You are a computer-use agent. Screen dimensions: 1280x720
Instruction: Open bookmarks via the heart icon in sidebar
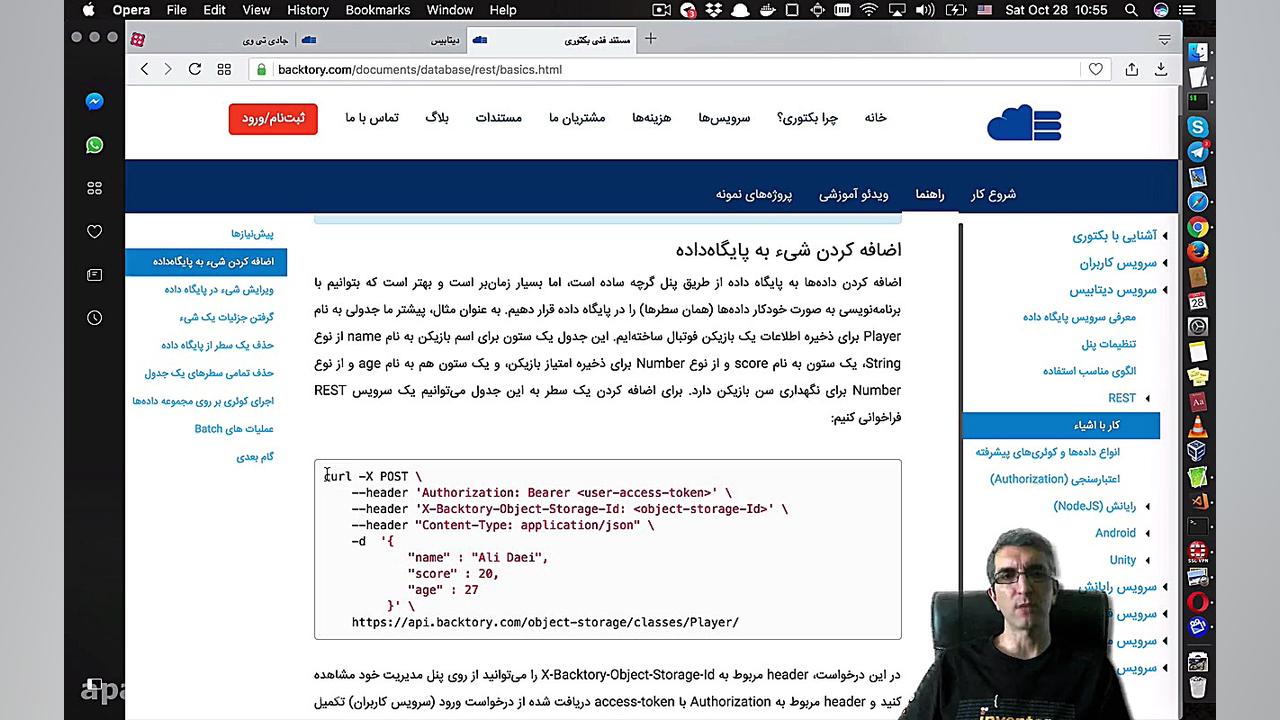[x=94, y=231]
